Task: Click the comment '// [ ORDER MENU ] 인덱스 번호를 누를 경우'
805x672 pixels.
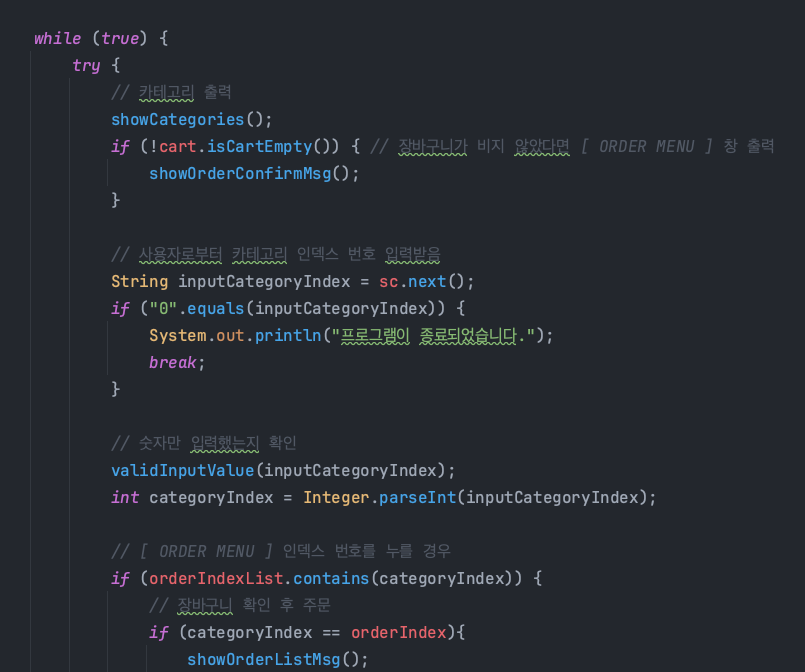Action: tap(281, 552)
